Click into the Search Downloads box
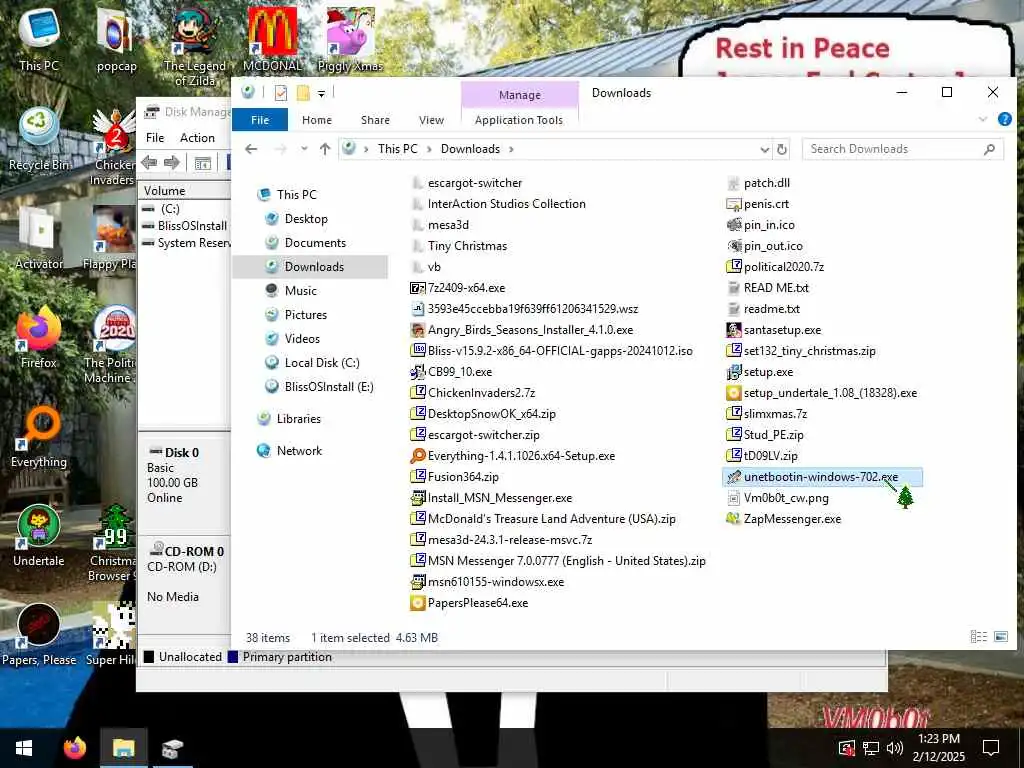This screenshot has width=1024, height=768. pos(903,149)
